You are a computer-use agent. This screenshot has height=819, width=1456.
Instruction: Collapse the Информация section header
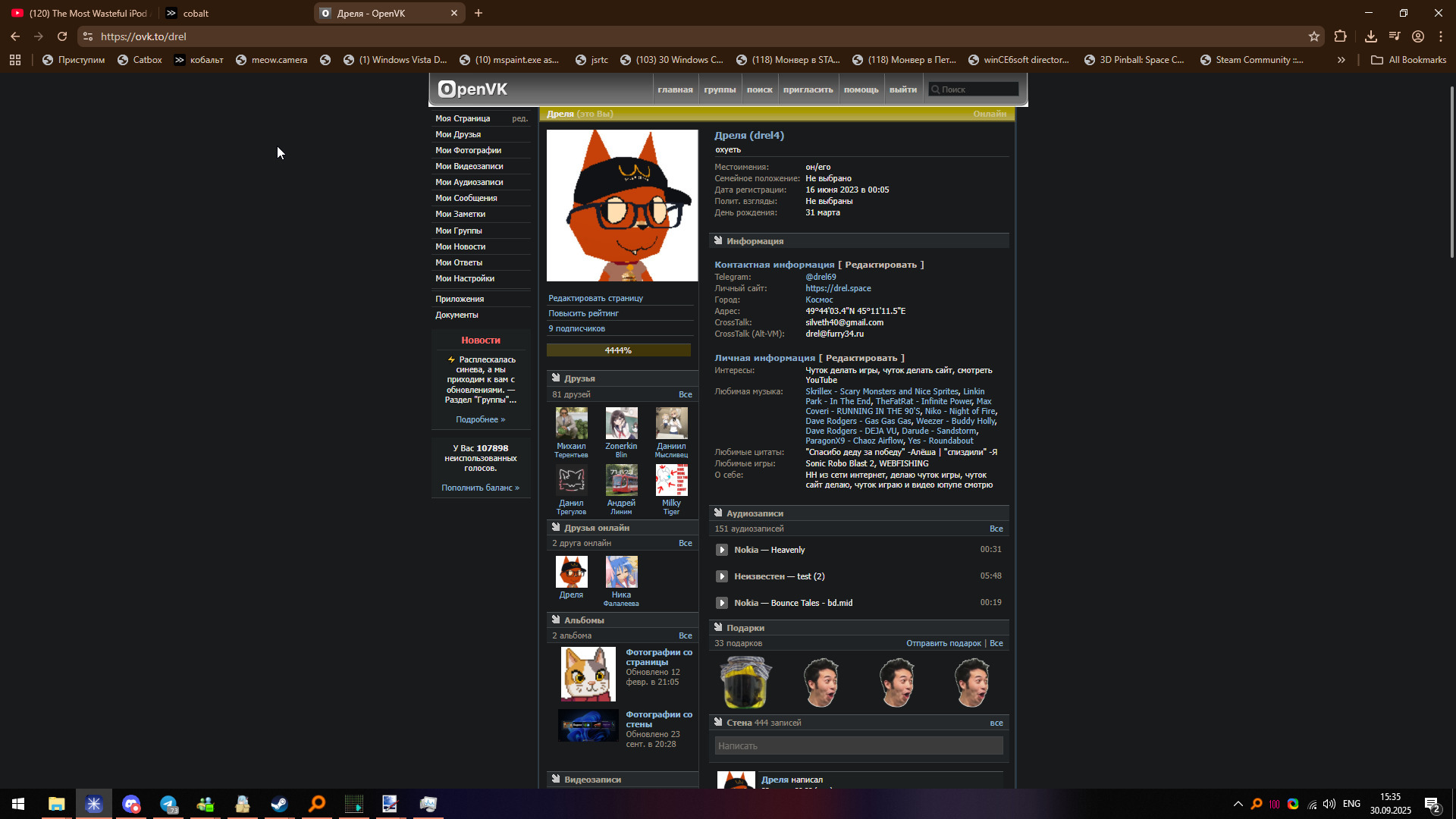tap(755, 241)
